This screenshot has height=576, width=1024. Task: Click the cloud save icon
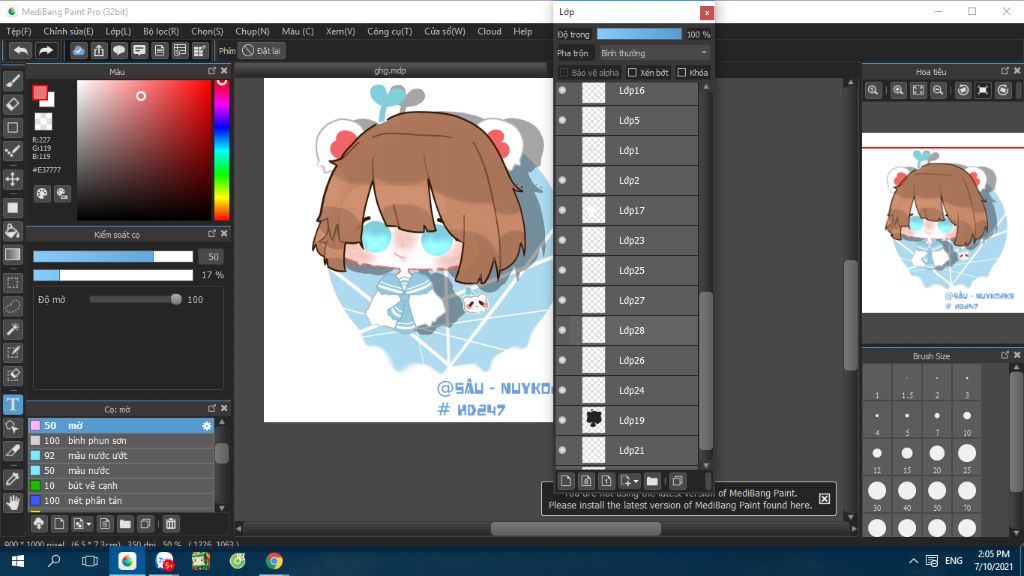78,50
